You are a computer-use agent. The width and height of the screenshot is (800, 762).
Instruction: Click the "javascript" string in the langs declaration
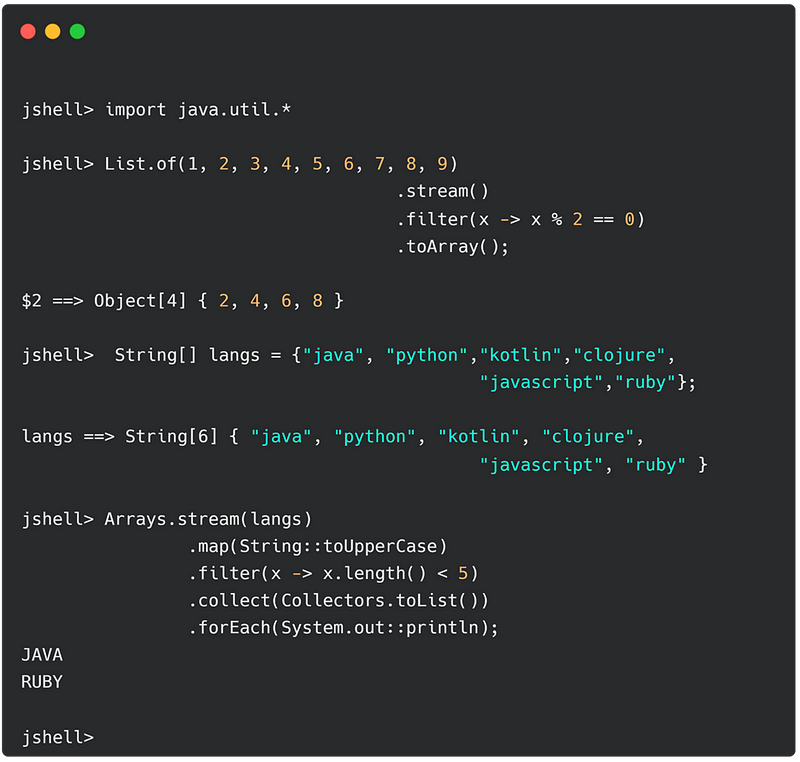coord(541,382)
